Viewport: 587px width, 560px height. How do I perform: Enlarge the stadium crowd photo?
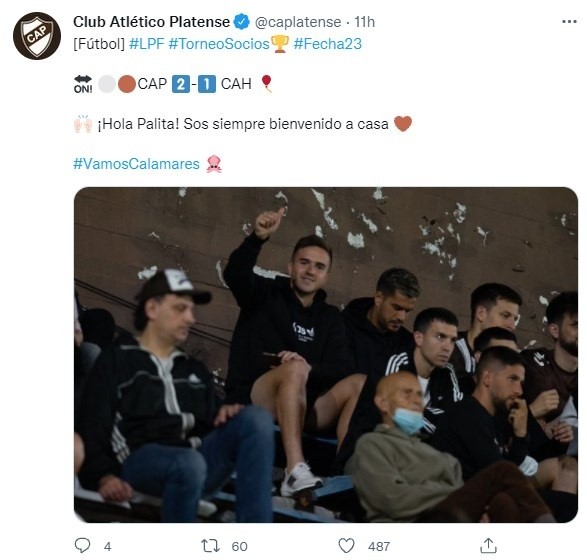pos(326,354)
